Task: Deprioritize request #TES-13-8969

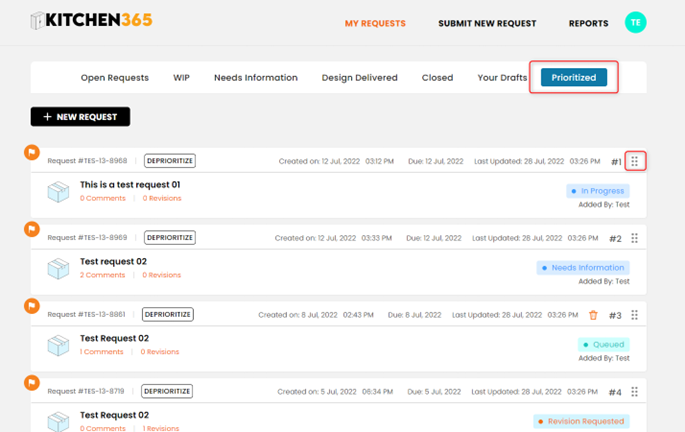Action: point(170,238)
